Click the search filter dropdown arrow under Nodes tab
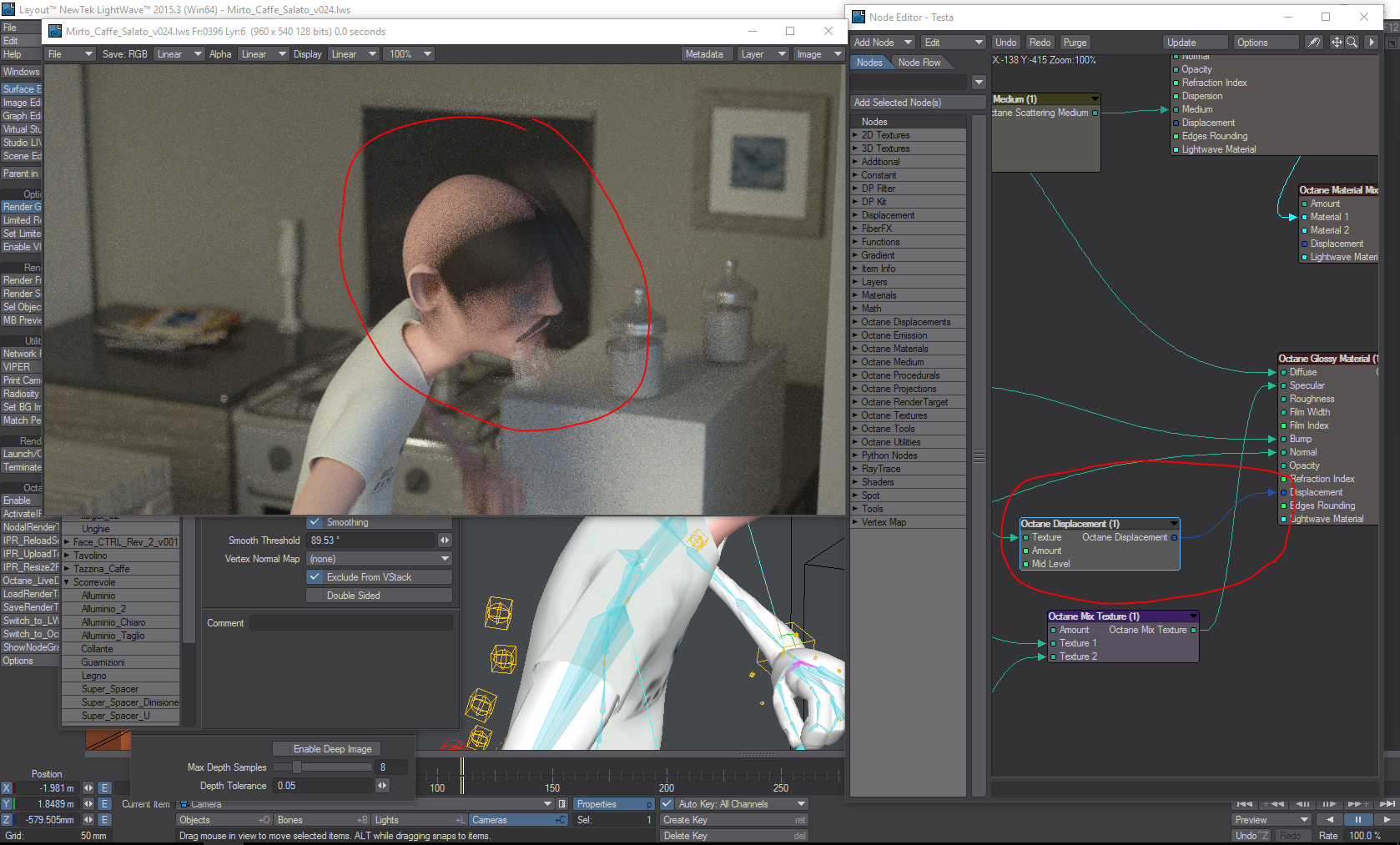This screenshot has width=1400, height=845. pos(979,82)
